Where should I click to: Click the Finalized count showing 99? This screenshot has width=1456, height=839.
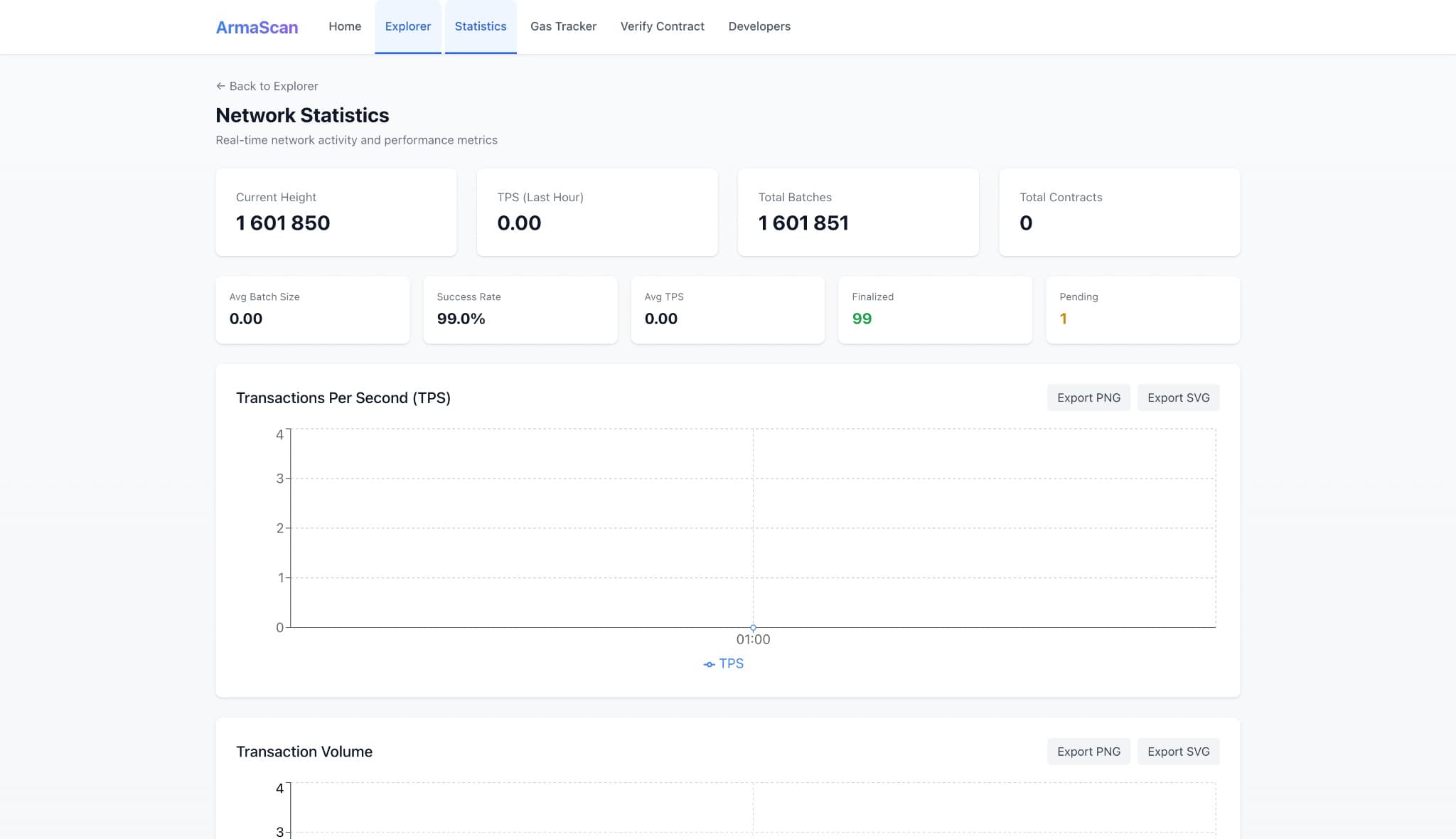(935, 310)
